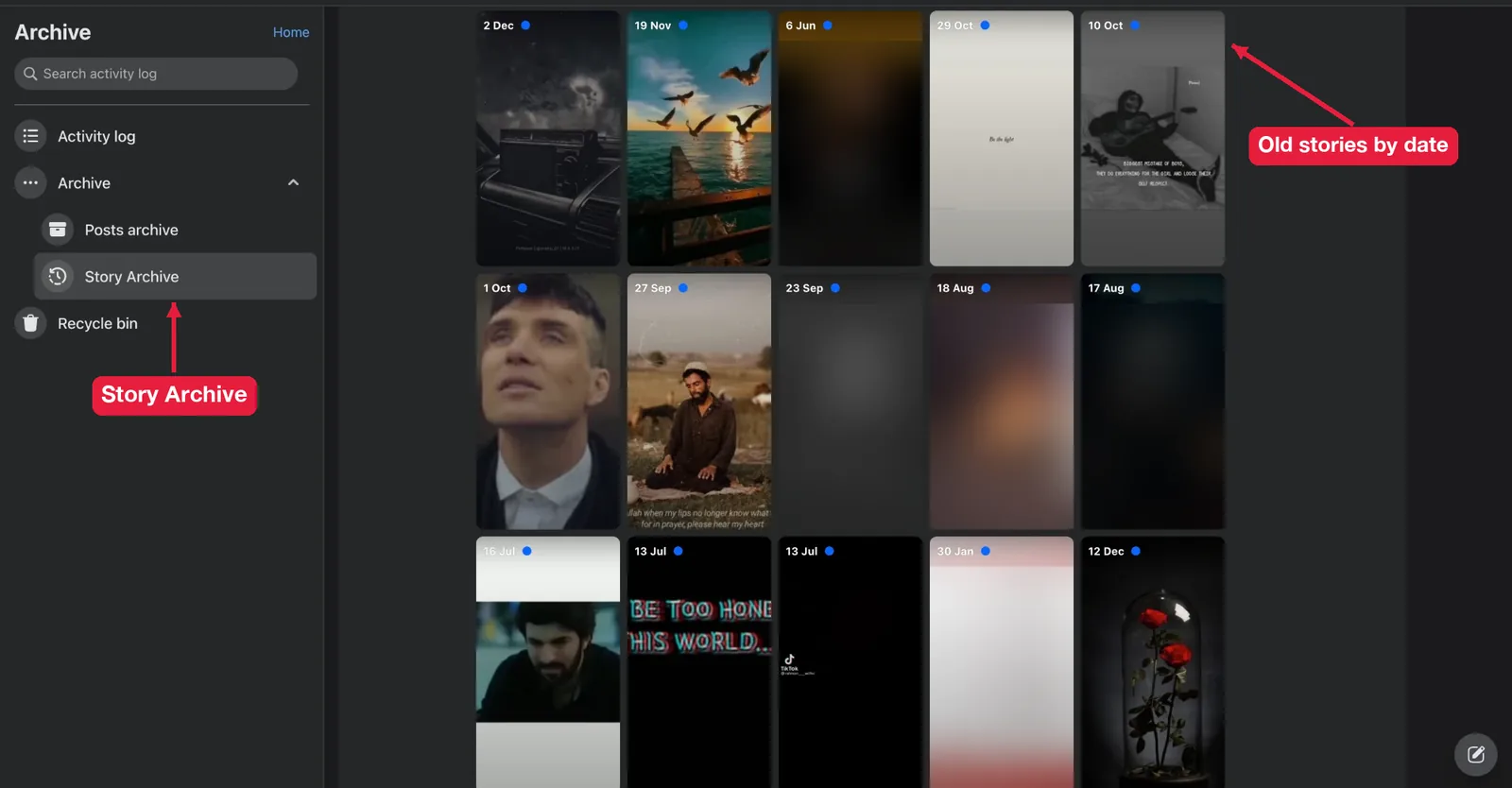
Task: Open the 12 Dec rose story
Action: point(1153,662)
